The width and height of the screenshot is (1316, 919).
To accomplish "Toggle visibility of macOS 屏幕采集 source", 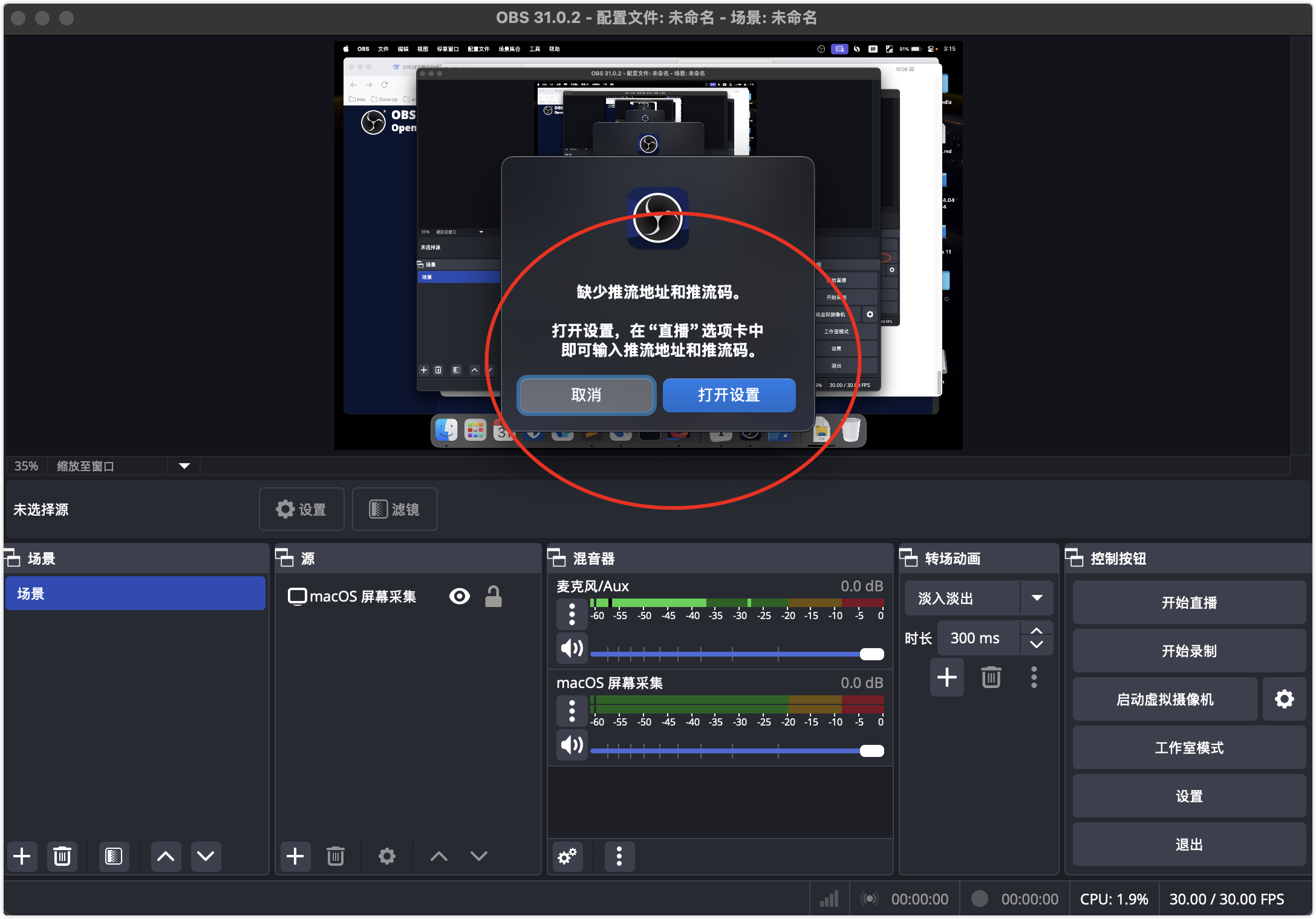I will coord(460,597).
